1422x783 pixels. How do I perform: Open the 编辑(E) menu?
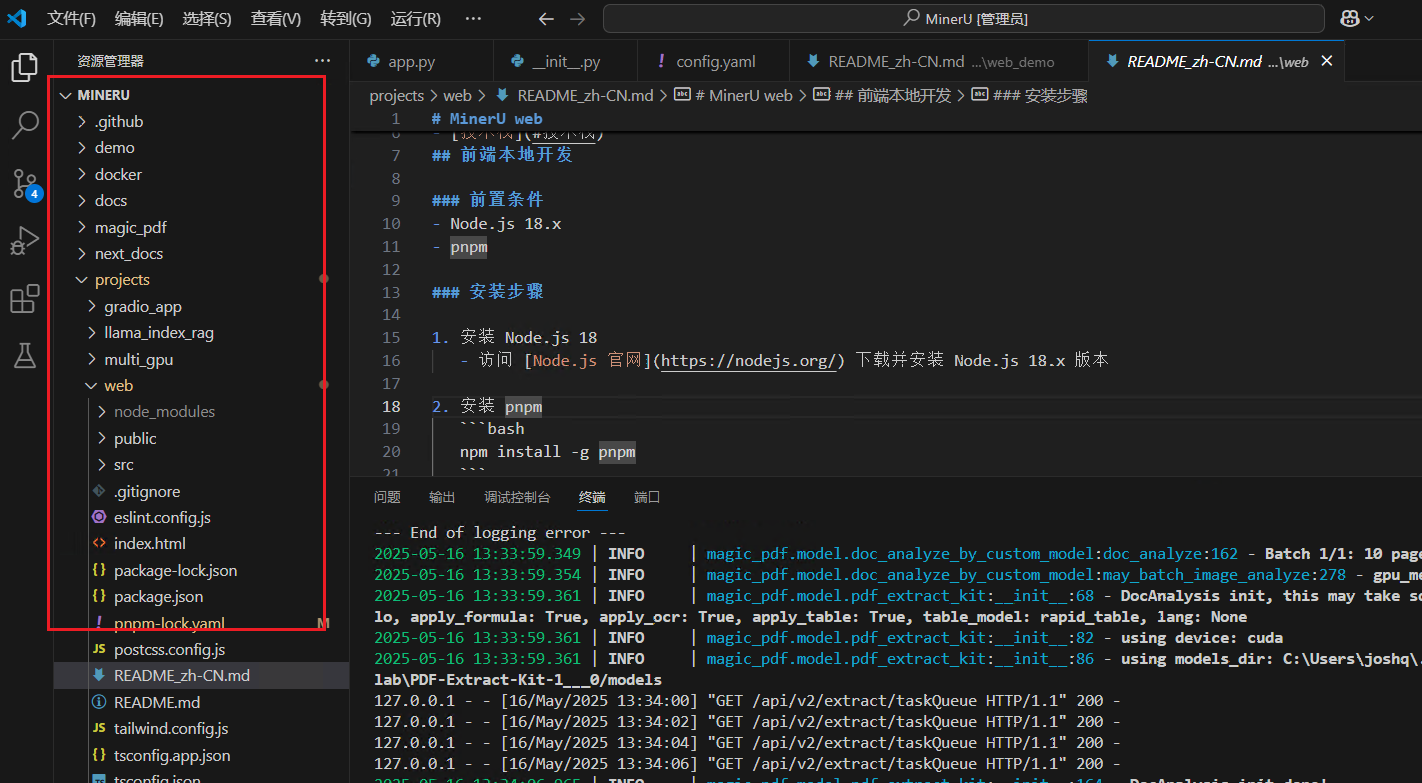point(139,18)
